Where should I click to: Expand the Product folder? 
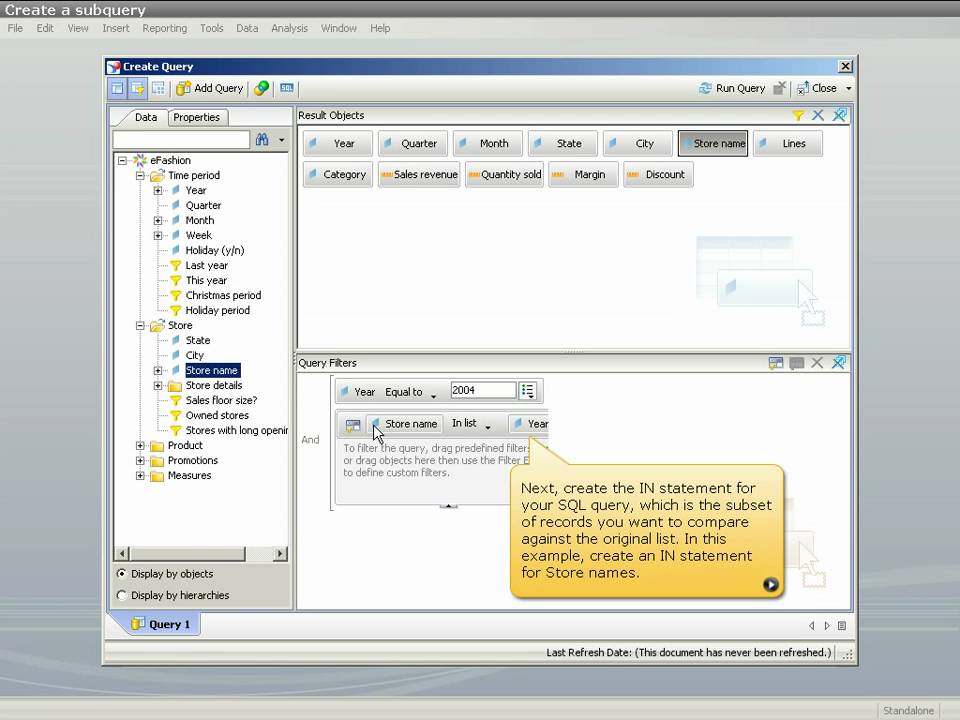140,445
